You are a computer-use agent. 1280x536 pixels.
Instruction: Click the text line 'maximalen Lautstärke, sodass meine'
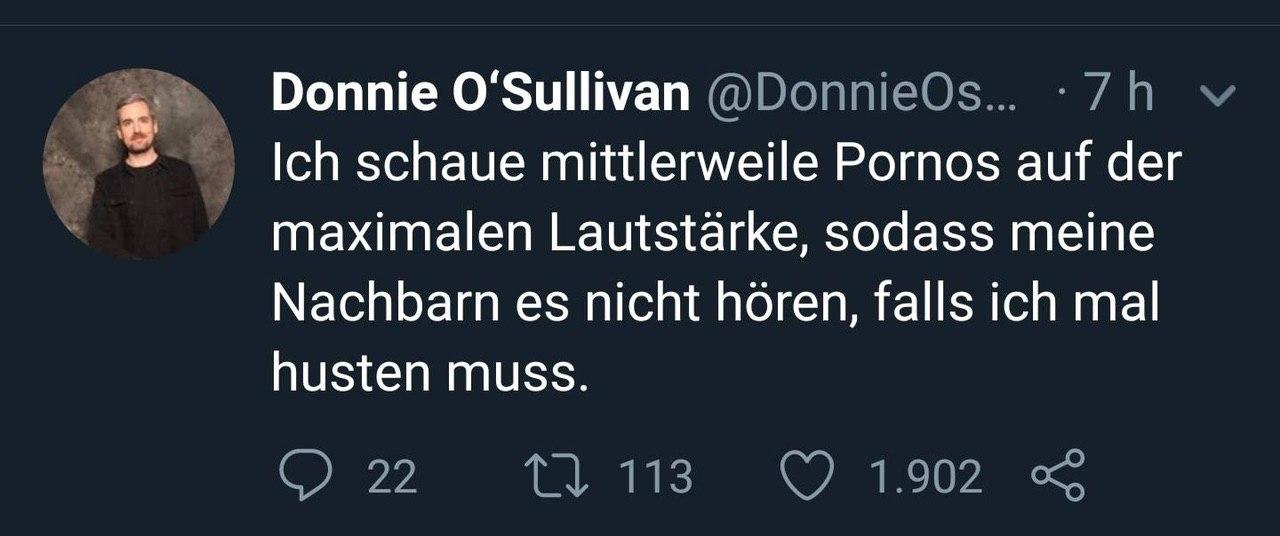[x=713, y=234]
